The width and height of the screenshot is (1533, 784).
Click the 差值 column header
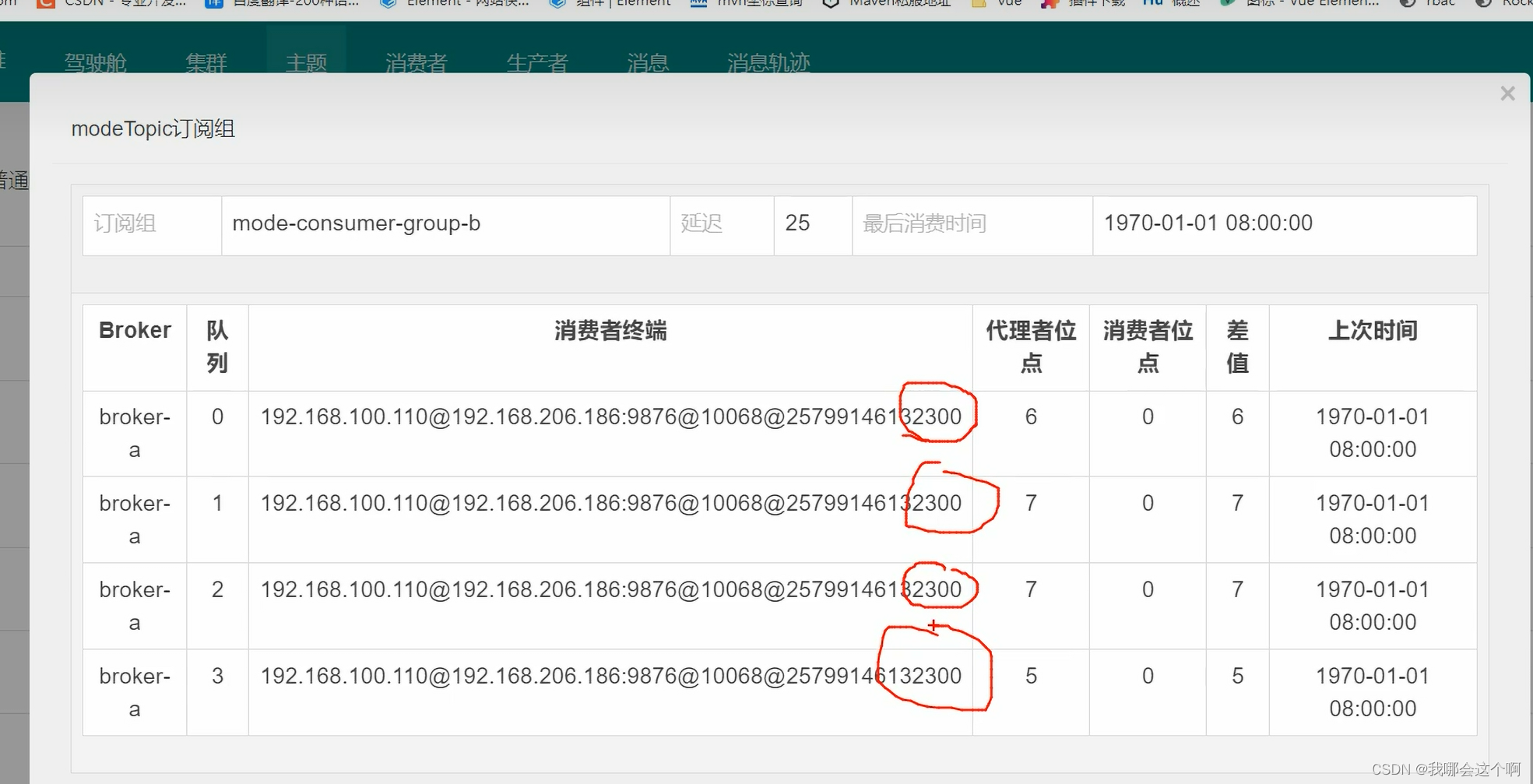coord(1237,346)
